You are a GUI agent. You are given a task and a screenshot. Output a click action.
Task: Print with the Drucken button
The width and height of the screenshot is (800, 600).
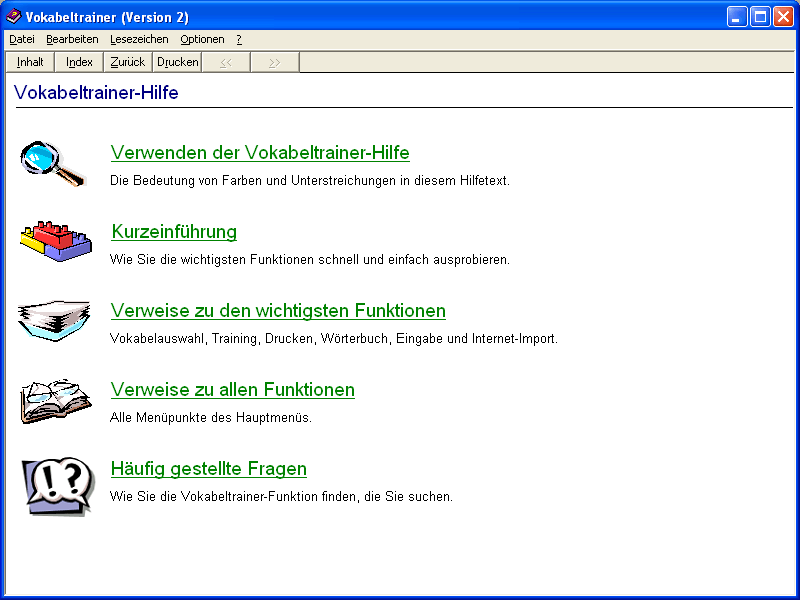(178, 62)
